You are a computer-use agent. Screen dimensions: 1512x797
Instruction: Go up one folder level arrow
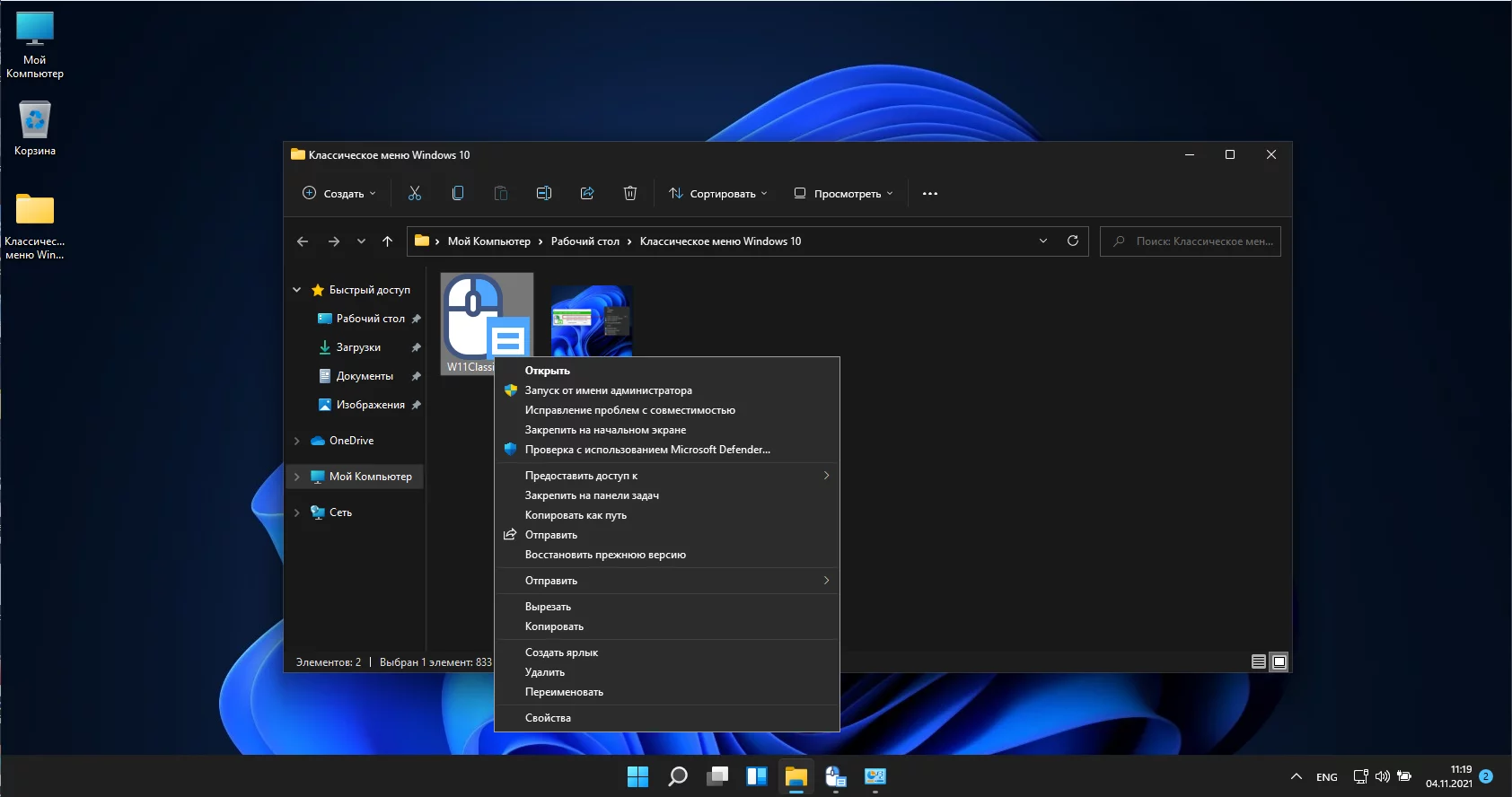(x=388, y=241)
